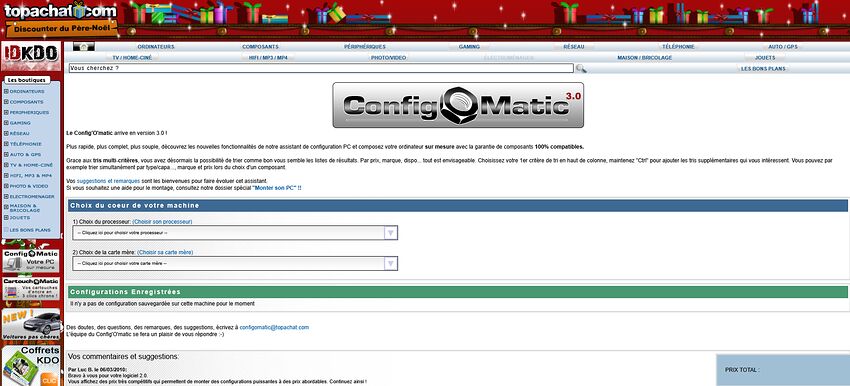The height and width of the screenshot is (386, 850).
Task: Click 'Choix du coeur de votre machine' header
Action: click(458, 205)
